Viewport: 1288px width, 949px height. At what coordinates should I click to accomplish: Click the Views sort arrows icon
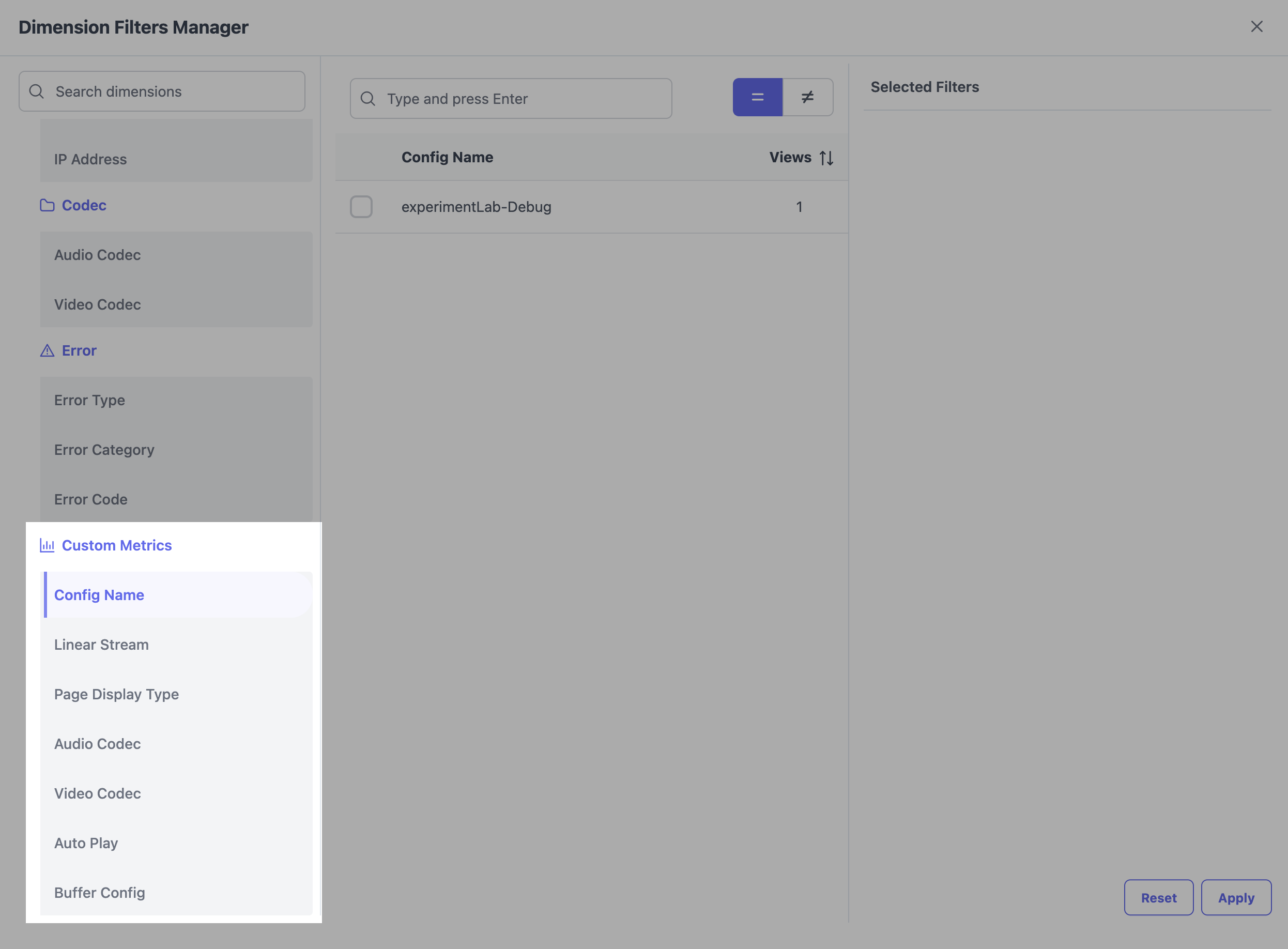(x=826, y=158)
